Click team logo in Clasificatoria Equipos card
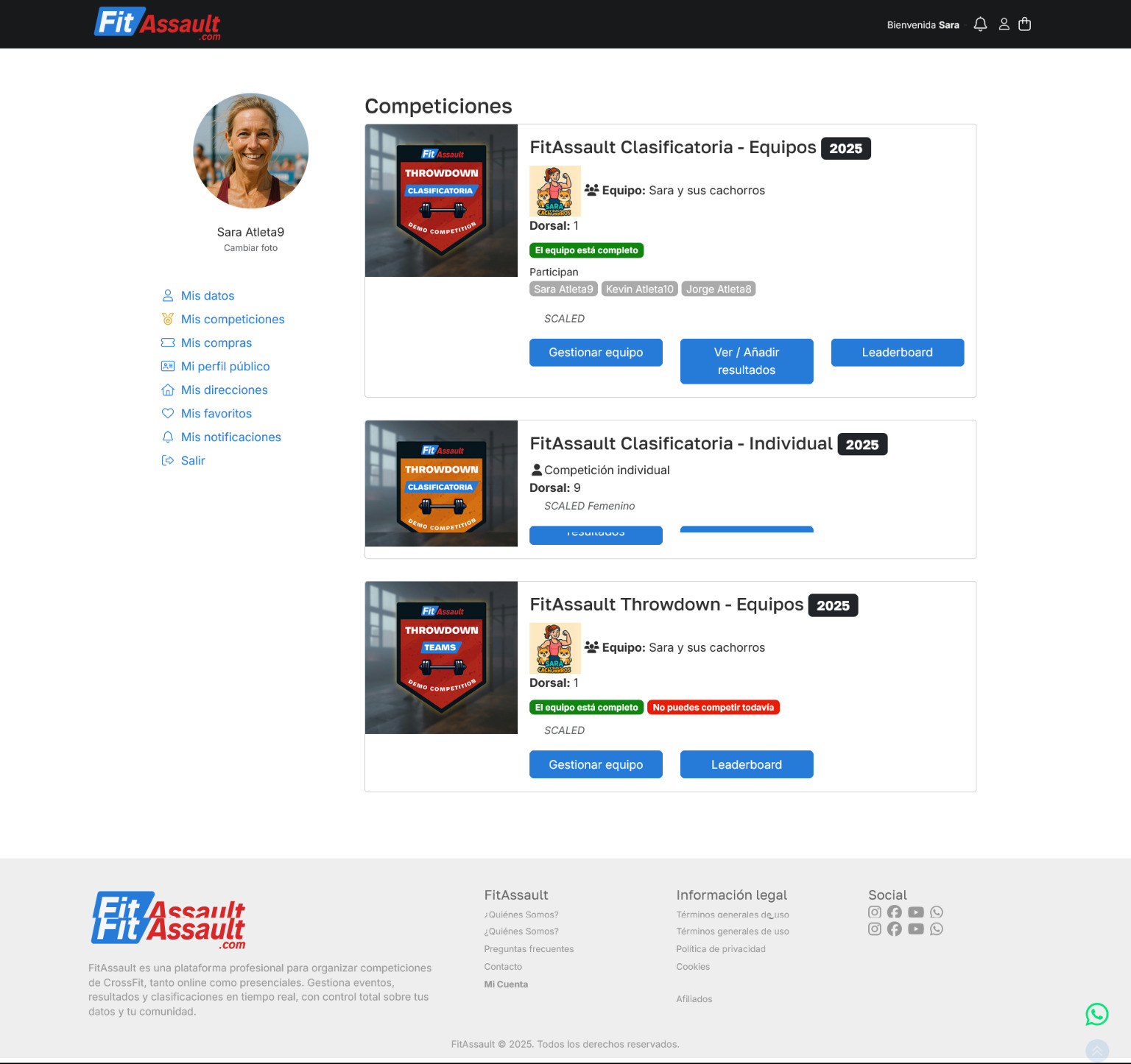 (x=555, y=191)
